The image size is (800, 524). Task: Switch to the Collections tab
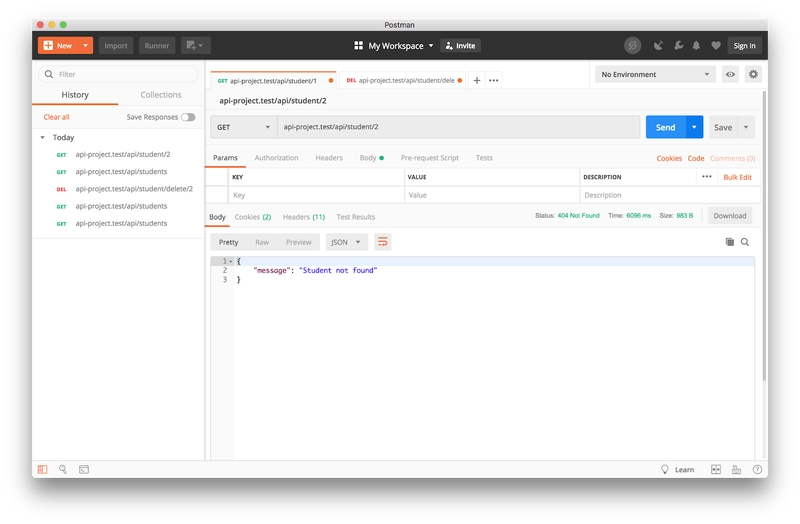tap(161, 95)
